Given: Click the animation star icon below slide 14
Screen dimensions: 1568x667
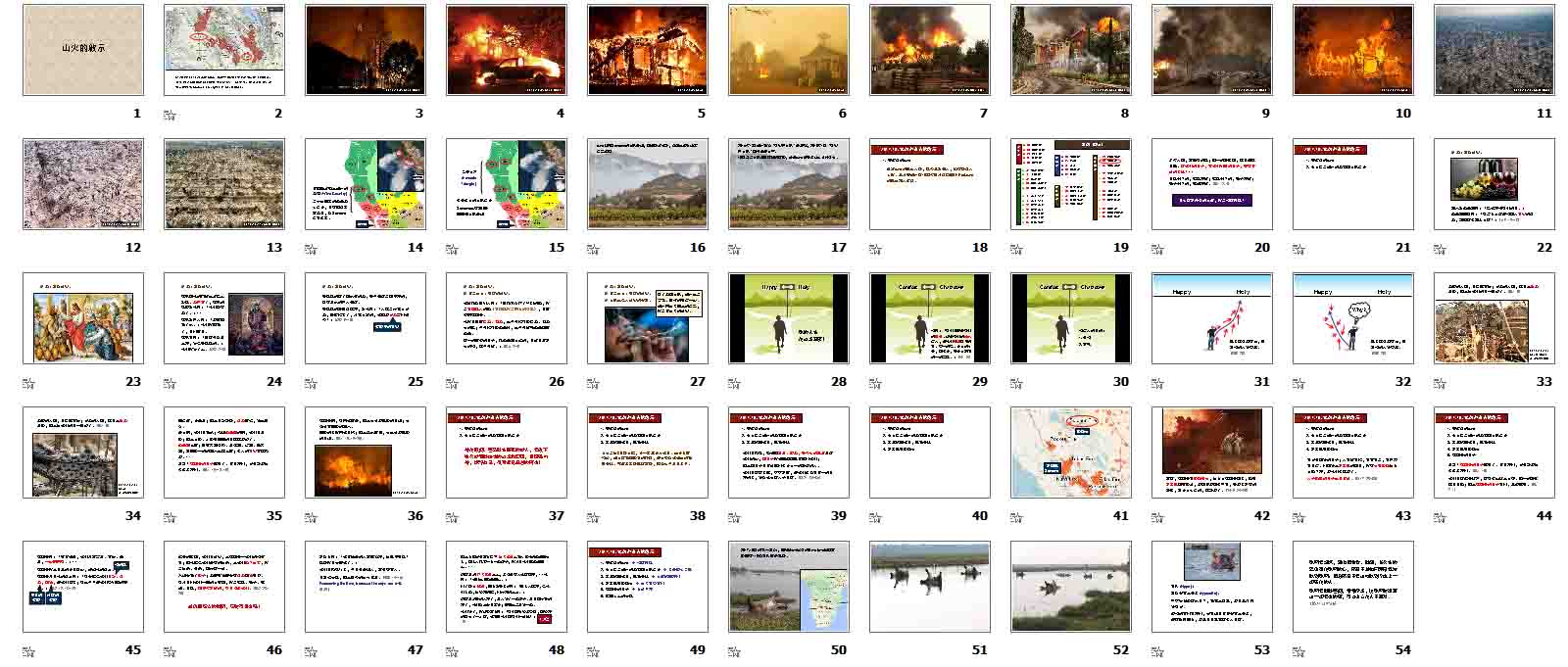Looking at the screenshot, I should (311, 247).
